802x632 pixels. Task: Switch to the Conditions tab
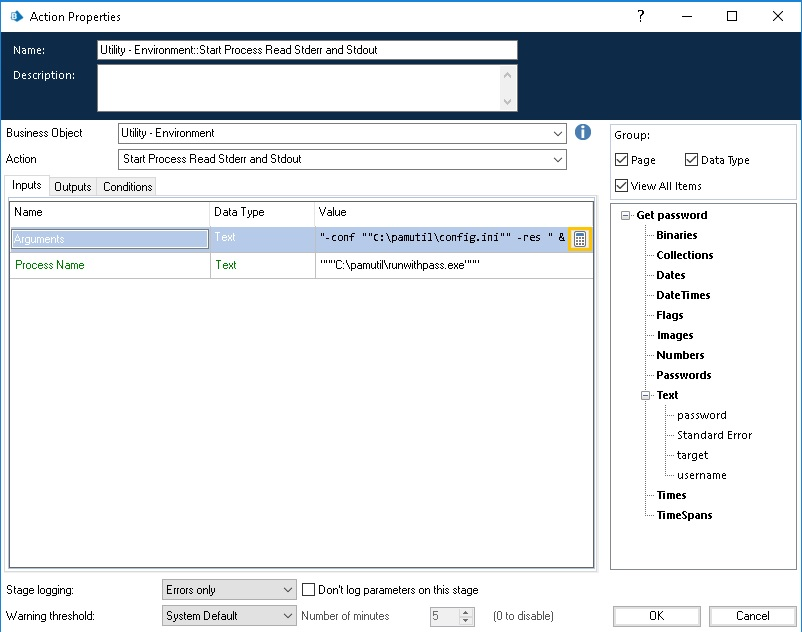pyautogui.click(x=127, y=186)
